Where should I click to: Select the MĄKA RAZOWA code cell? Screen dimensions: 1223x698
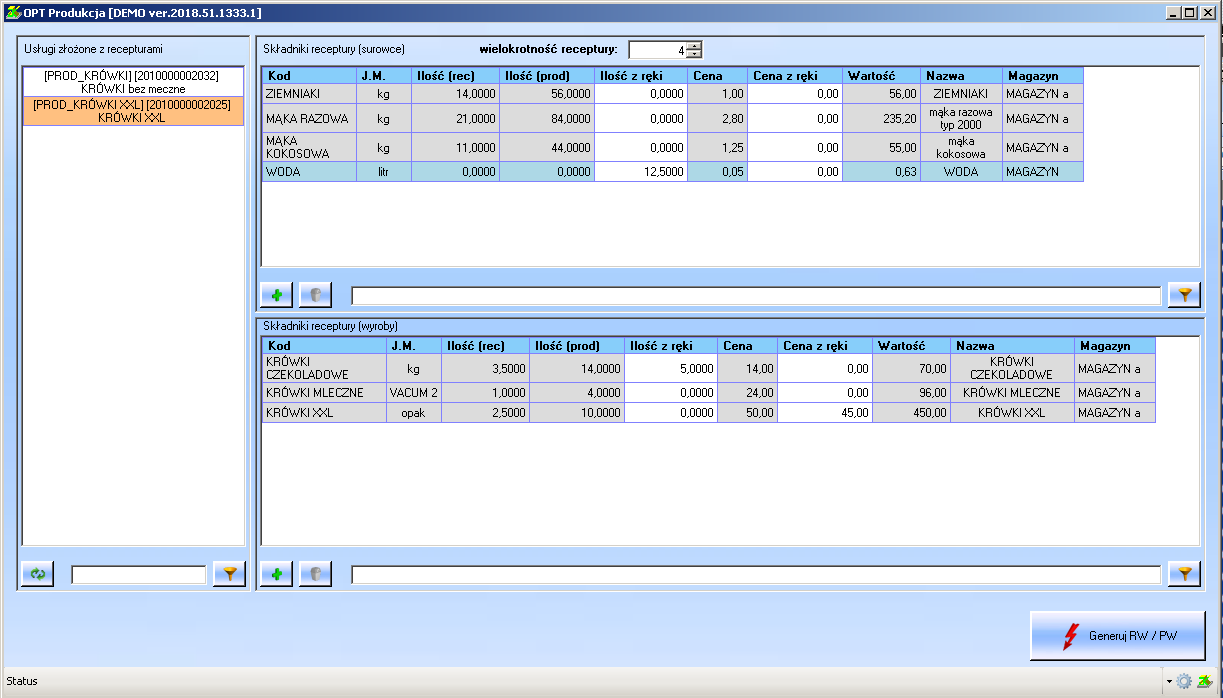[x=309, y=118]
